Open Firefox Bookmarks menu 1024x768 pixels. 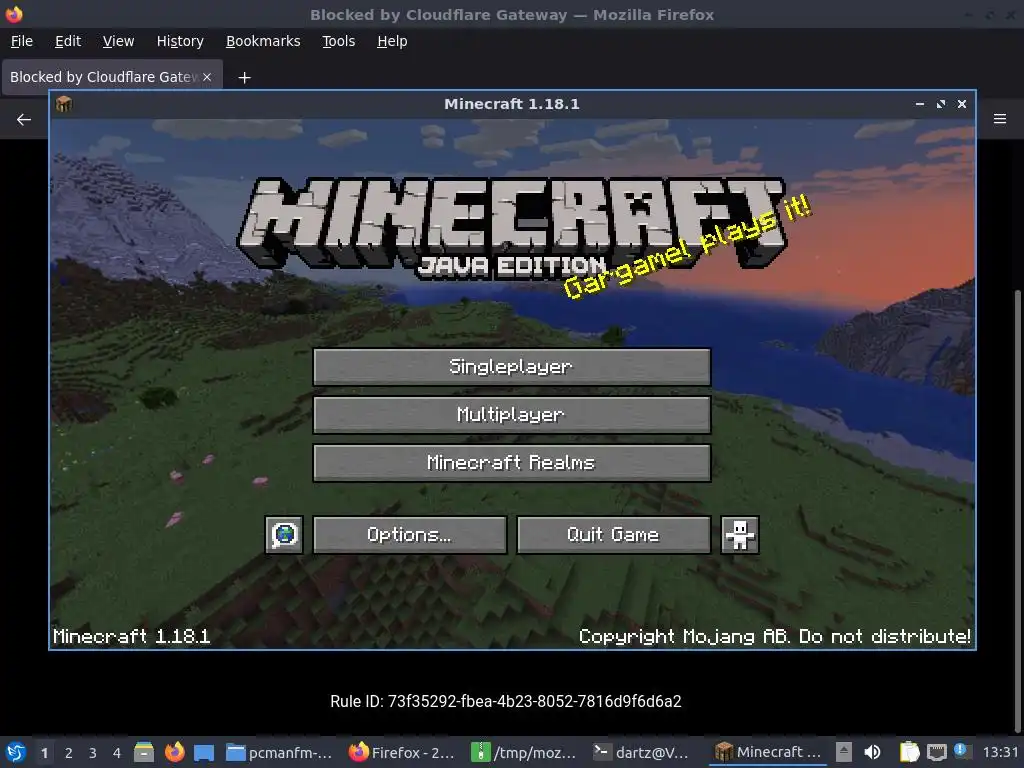tap(263, 41)
